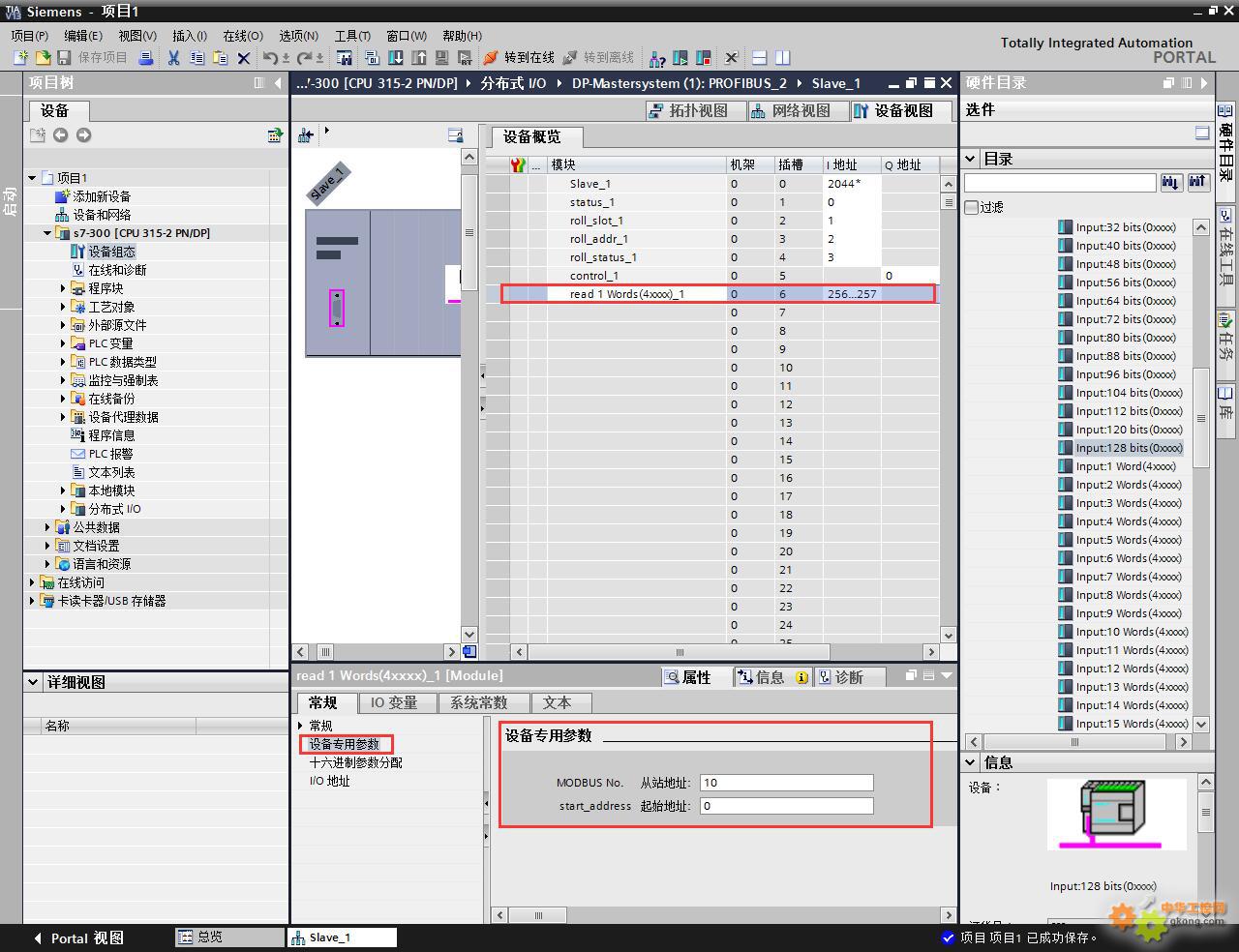This screenshot has height=952, width=1239.
Task: Click the search down icon in catalog
Action: (x=1171, y=182)
